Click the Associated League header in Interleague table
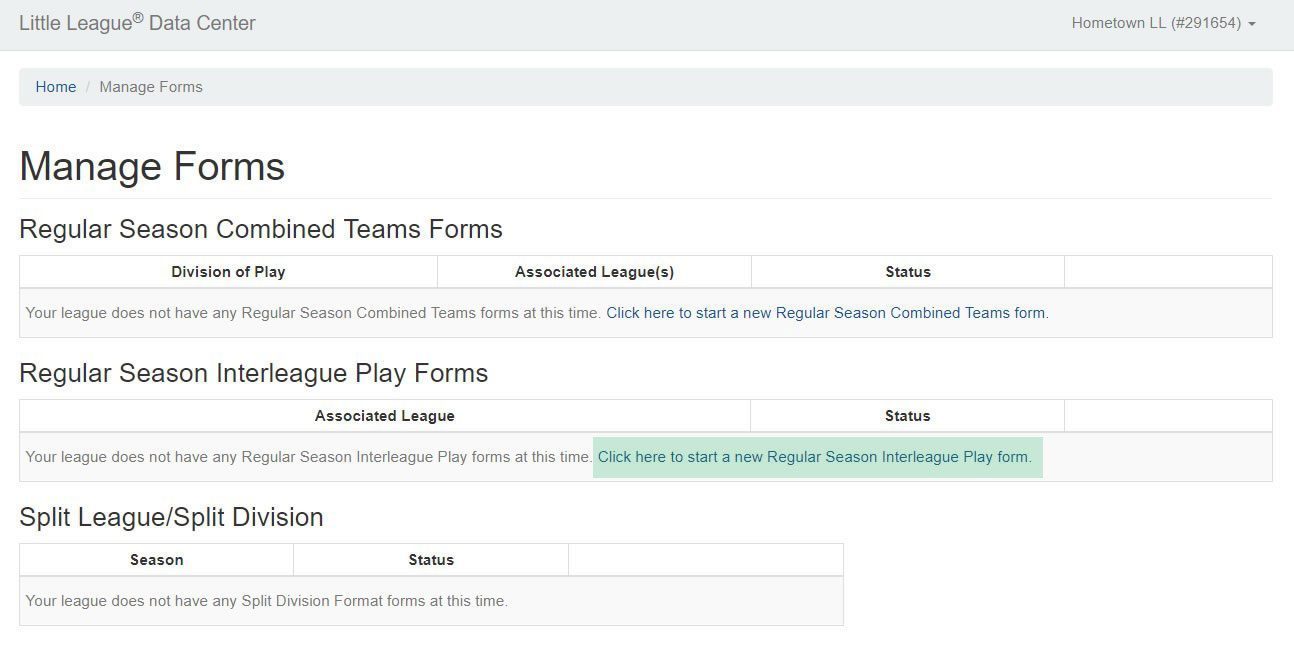1294x652 pixels. pyautogui.click(x=385, y=416)
